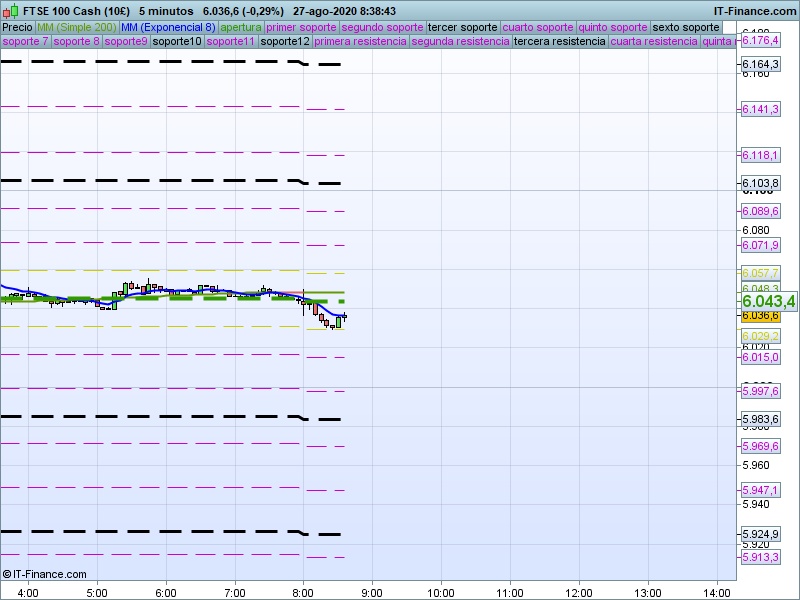800x600 pixels.
Task: Select the 'tercer soporte' legend entry
Action: point(462,27)
